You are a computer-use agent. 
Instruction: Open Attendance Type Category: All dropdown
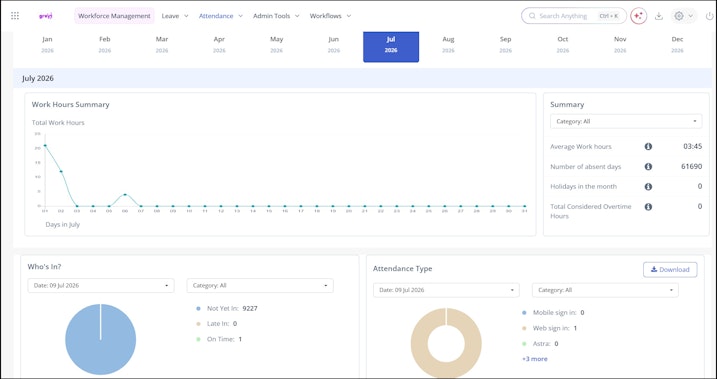tap(605, 290)
